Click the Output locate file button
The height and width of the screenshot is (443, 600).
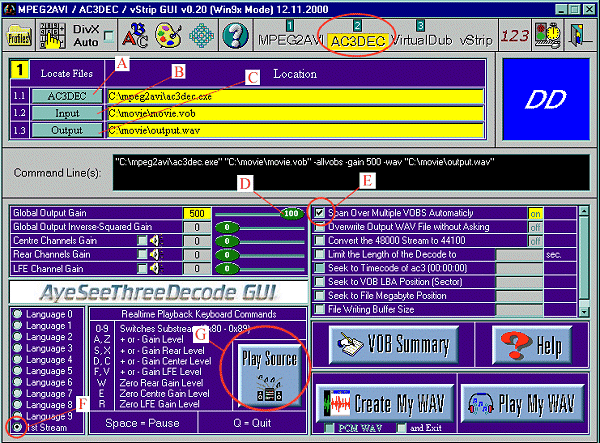(67, 130)
